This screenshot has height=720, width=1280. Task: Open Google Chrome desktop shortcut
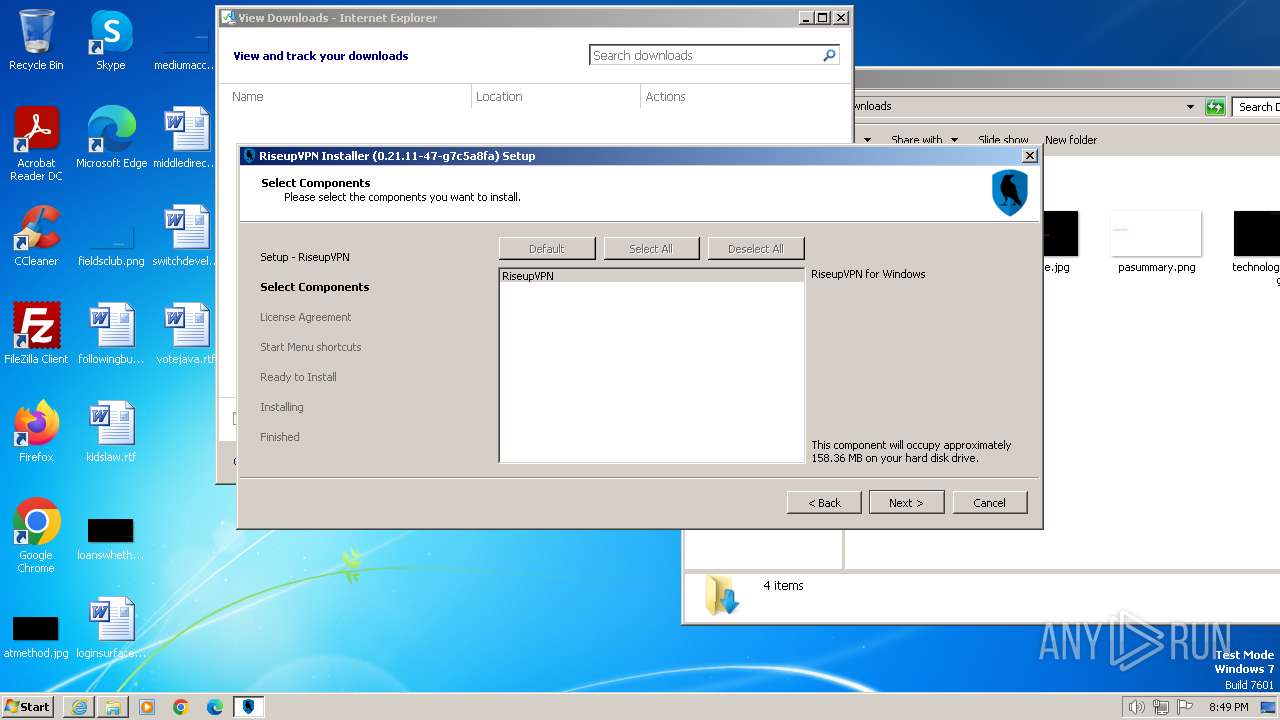36,536
